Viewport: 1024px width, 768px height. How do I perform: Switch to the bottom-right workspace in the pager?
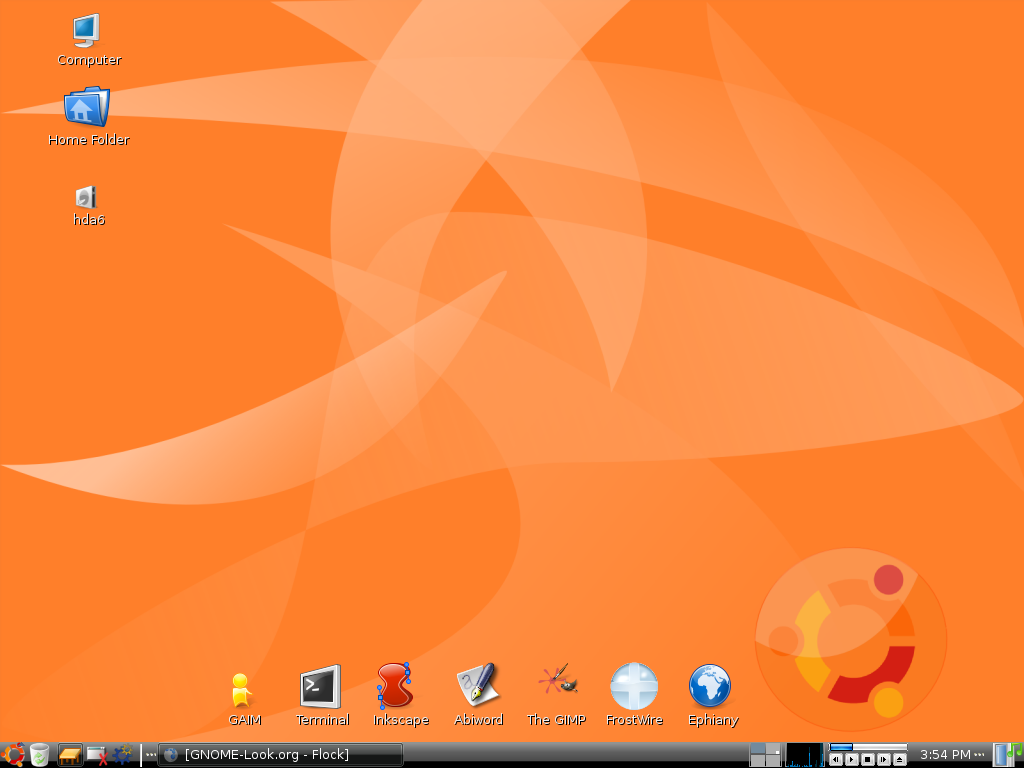click(773, 760)
